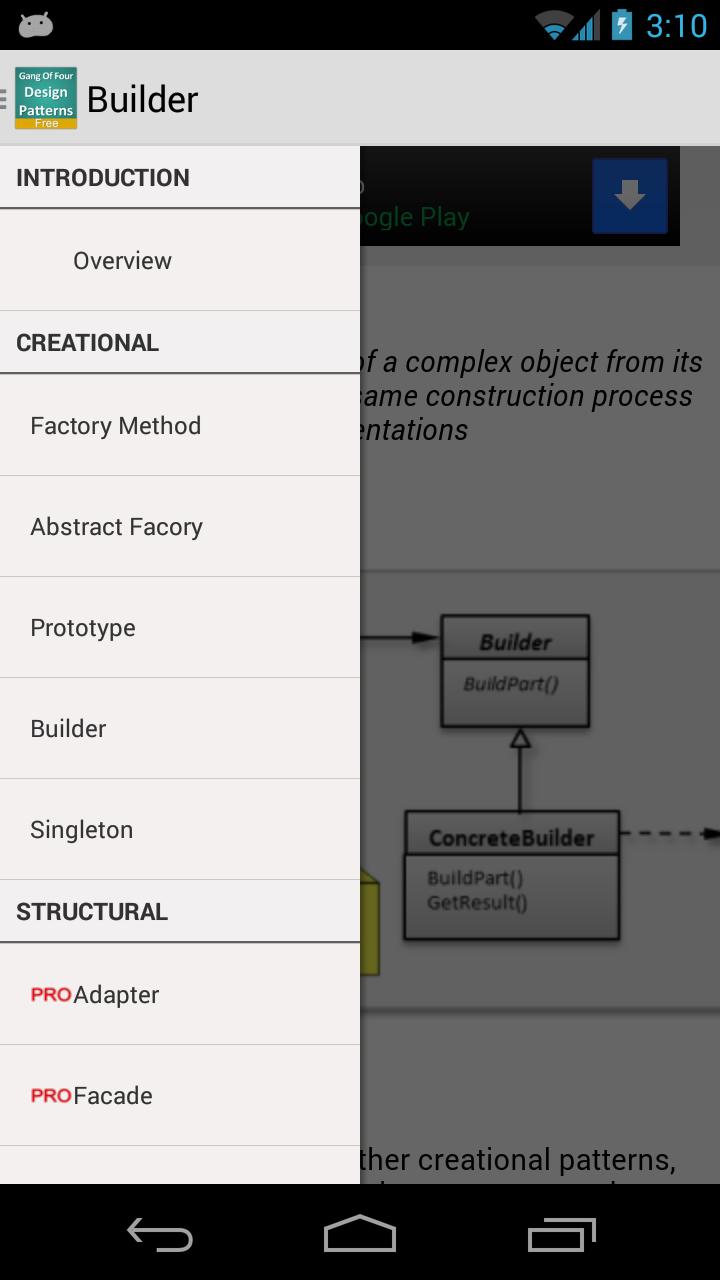Select the Prototype pattern
This screenshot has height=1280, width=720.
[x=180, y=627]
